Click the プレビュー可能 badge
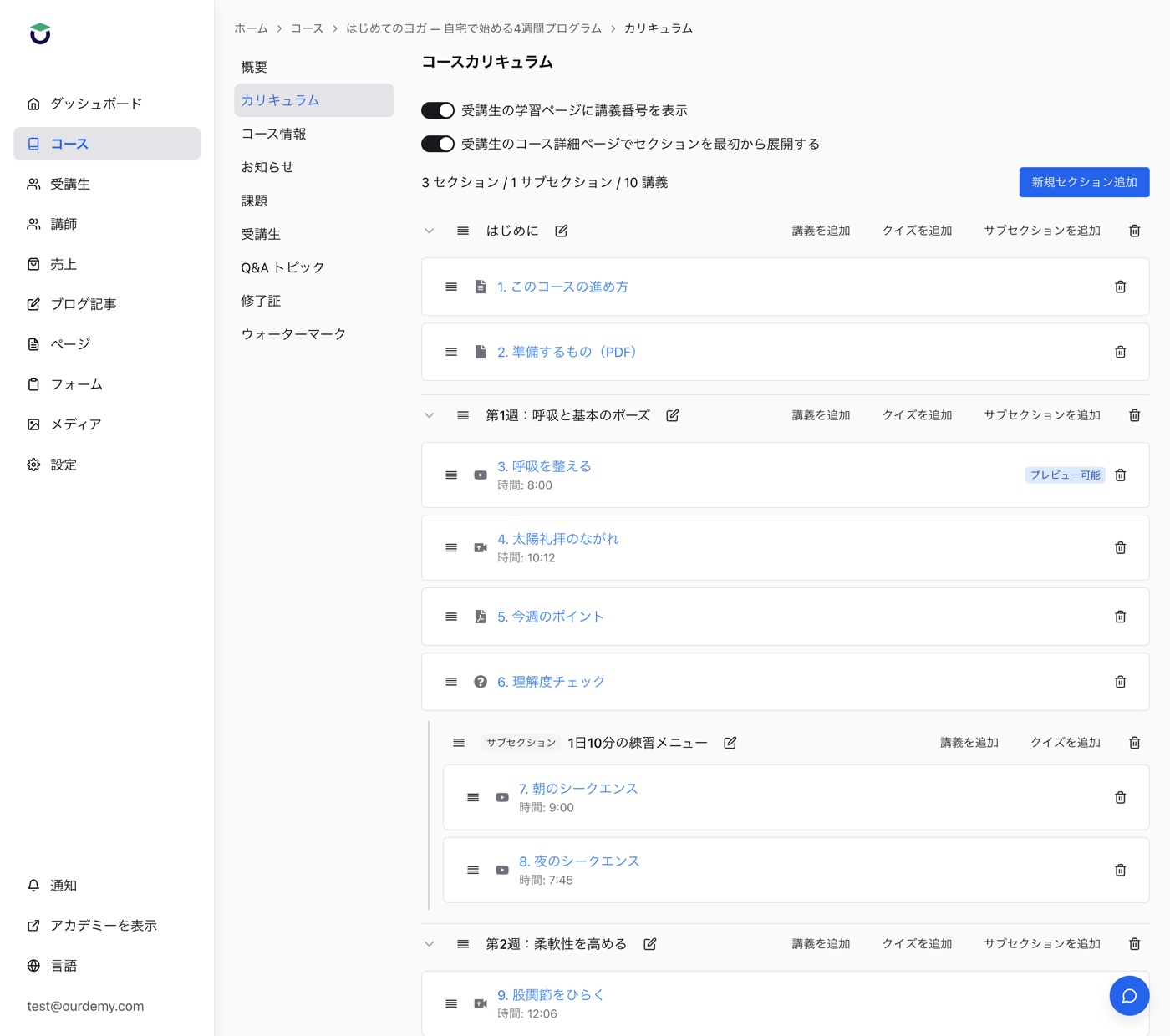This screenshot has width=1170, height=1036. pos(1066,475)
